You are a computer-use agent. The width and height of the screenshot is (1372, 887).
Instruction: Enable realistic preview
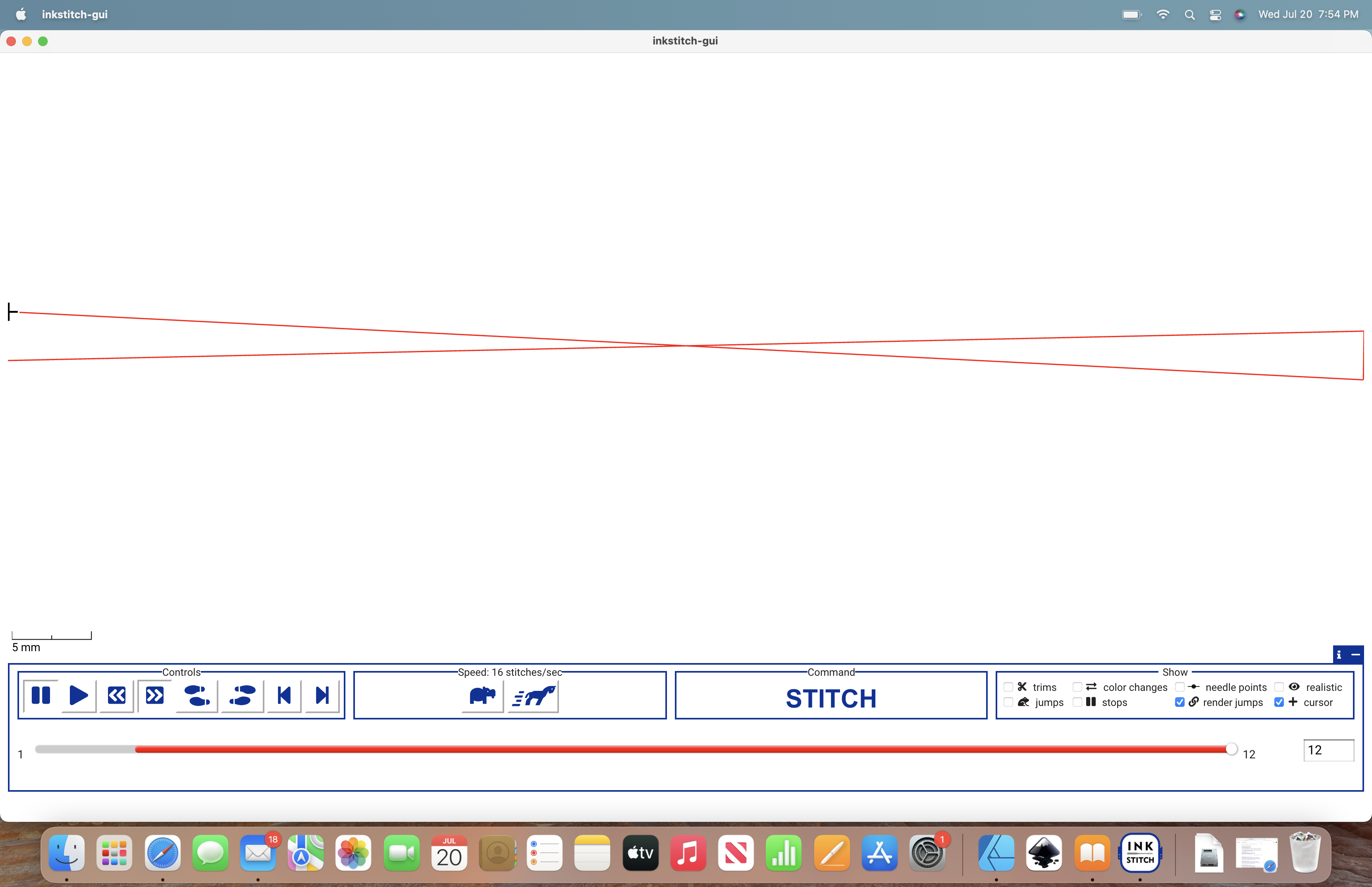(x=1279, y=686)
